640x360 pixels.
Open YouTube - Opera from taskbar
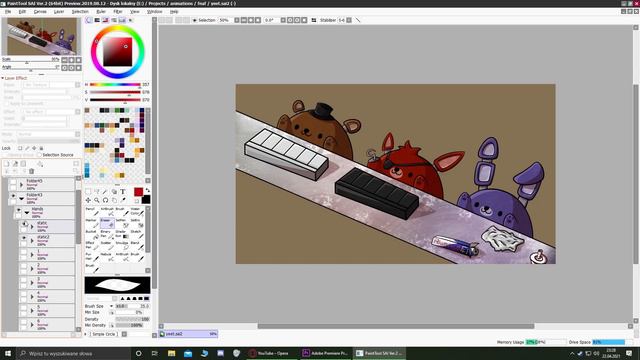(x=271, y=353)
